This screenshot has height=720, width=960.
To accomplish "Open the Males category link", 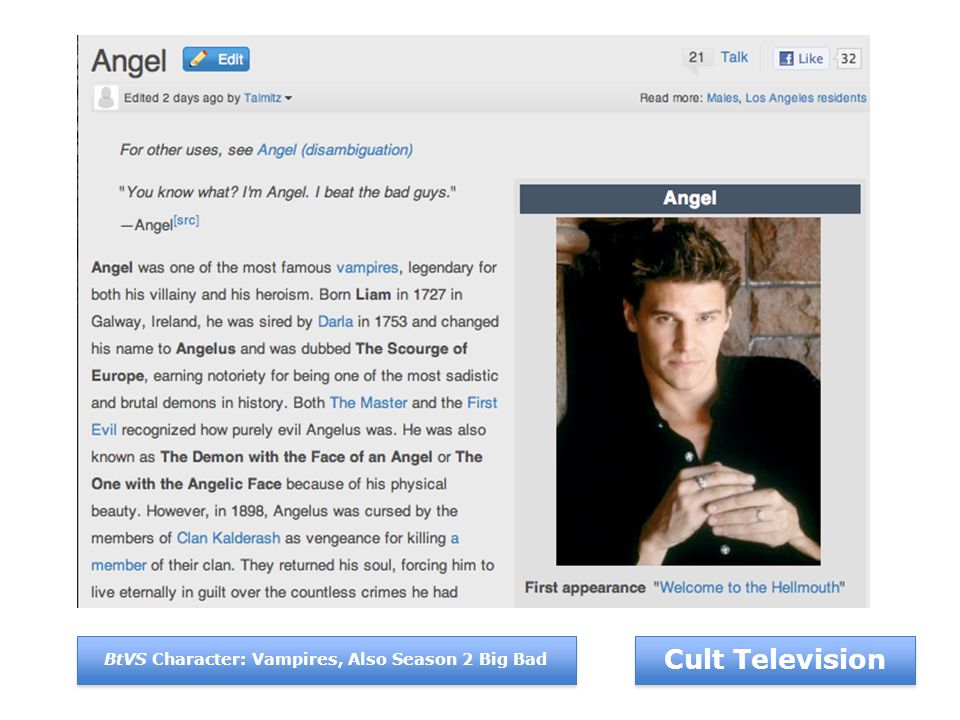I will 722,98.
